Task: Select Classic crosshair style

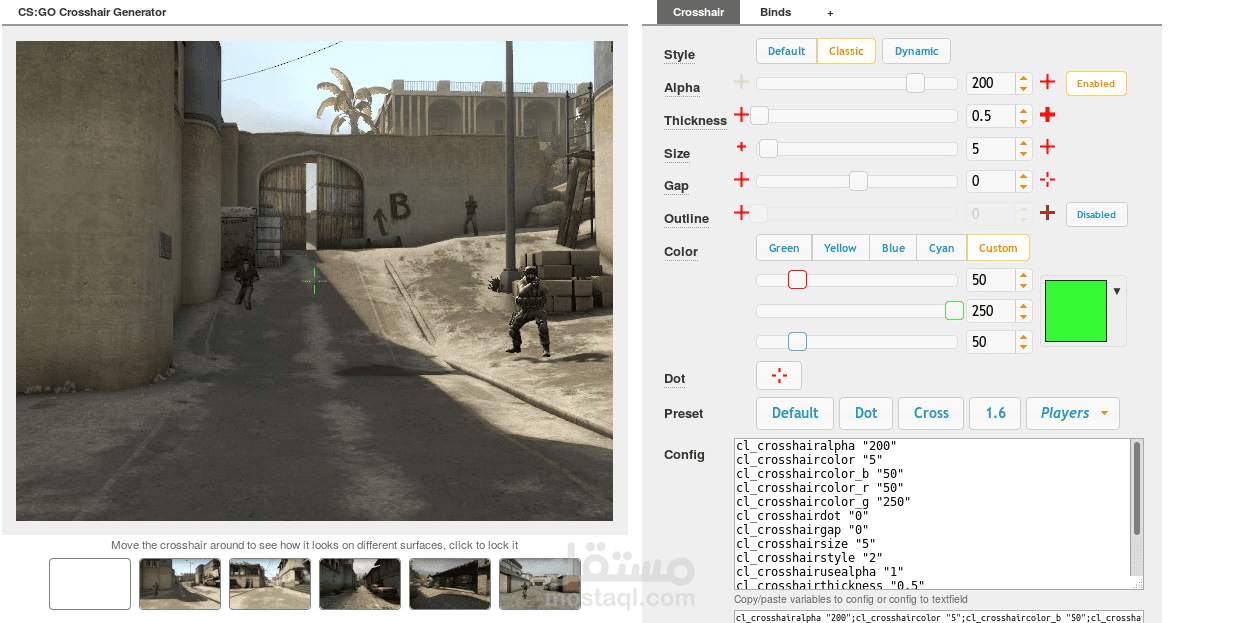Action: point(846,51)
